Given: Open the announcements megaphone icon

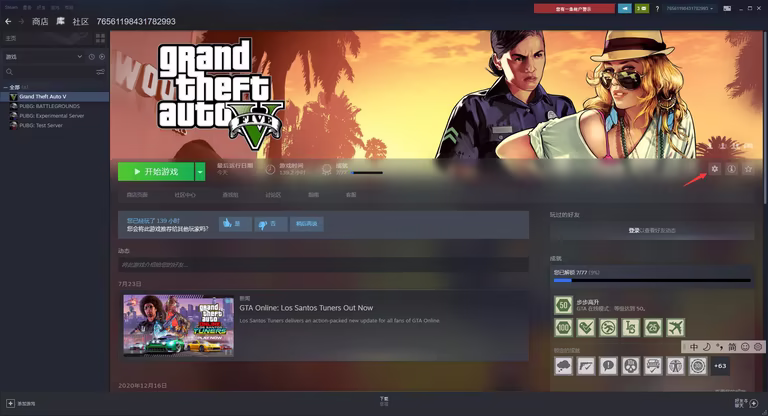Looking at the screenshot, I should 625,8.
